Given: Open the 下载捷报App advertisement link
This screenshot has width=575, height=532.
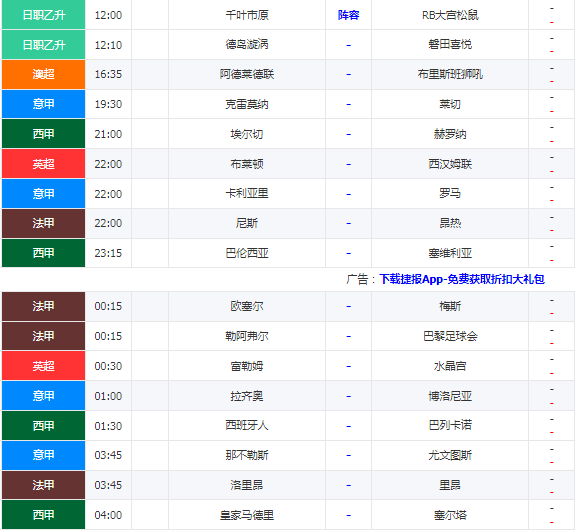Looking at the screenshot, I should click(x=462, y=279).
